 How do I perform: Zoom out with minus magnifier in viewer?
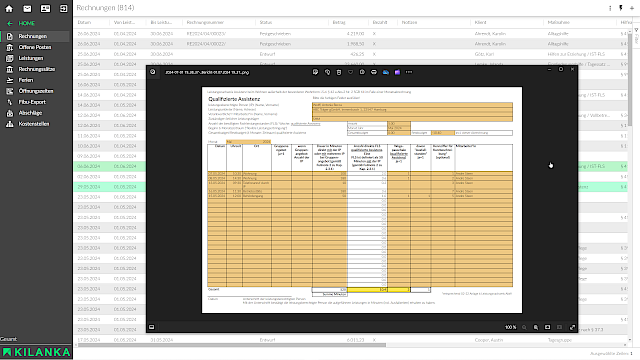coord(524,327)
